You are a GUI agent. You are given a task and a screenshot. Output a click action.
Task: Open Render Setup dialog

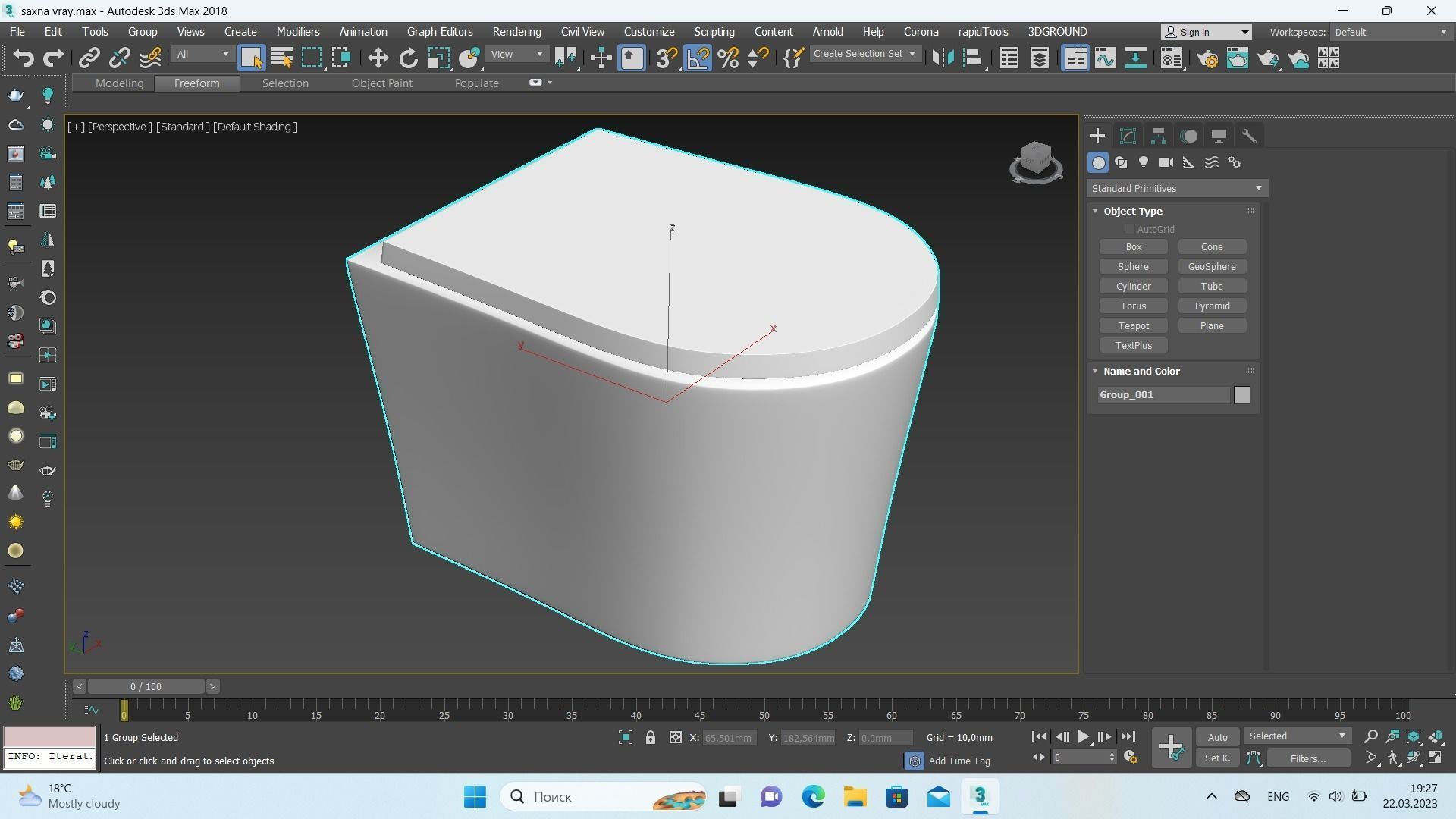tap(1207, 58)
